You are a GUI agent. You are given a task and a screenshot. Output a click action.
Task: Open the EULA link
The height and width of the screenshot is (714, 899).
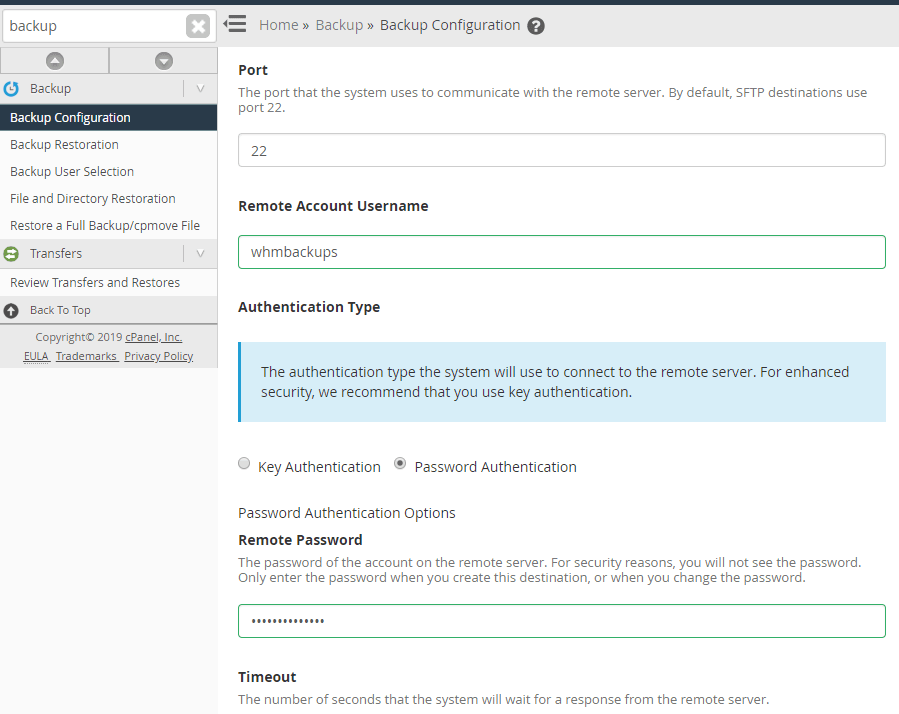tap(35, 355)
